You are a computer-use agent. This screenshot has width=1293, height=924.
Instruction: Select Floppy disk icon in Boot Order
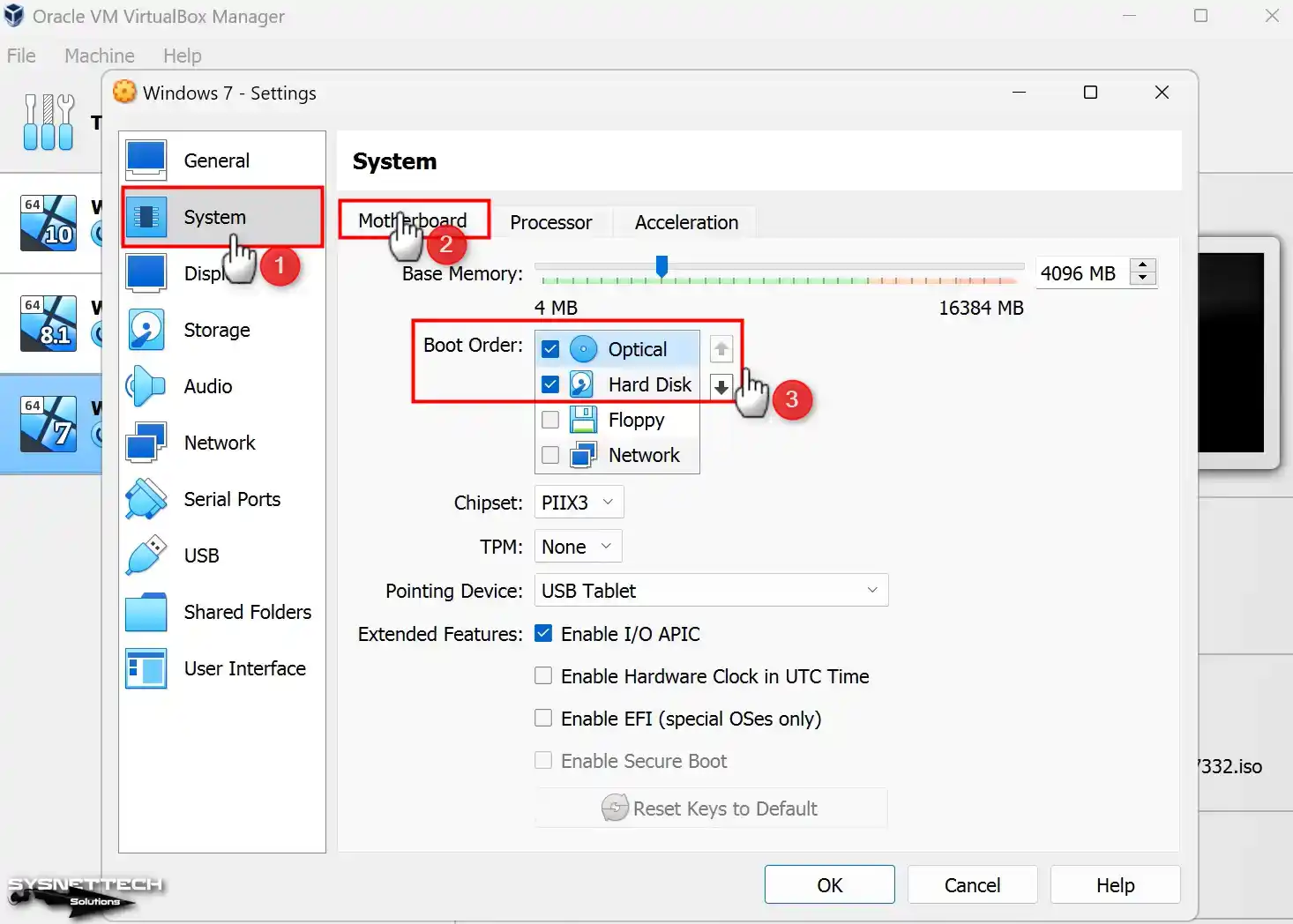583,420
